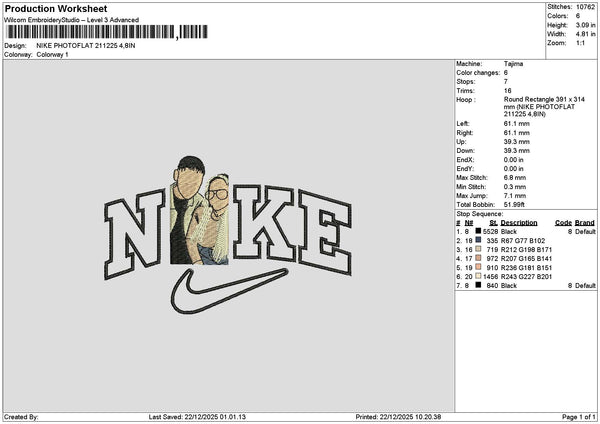
Task: Click the cream swatch for R243 G227 B201
Action: (x=478, y=276)
